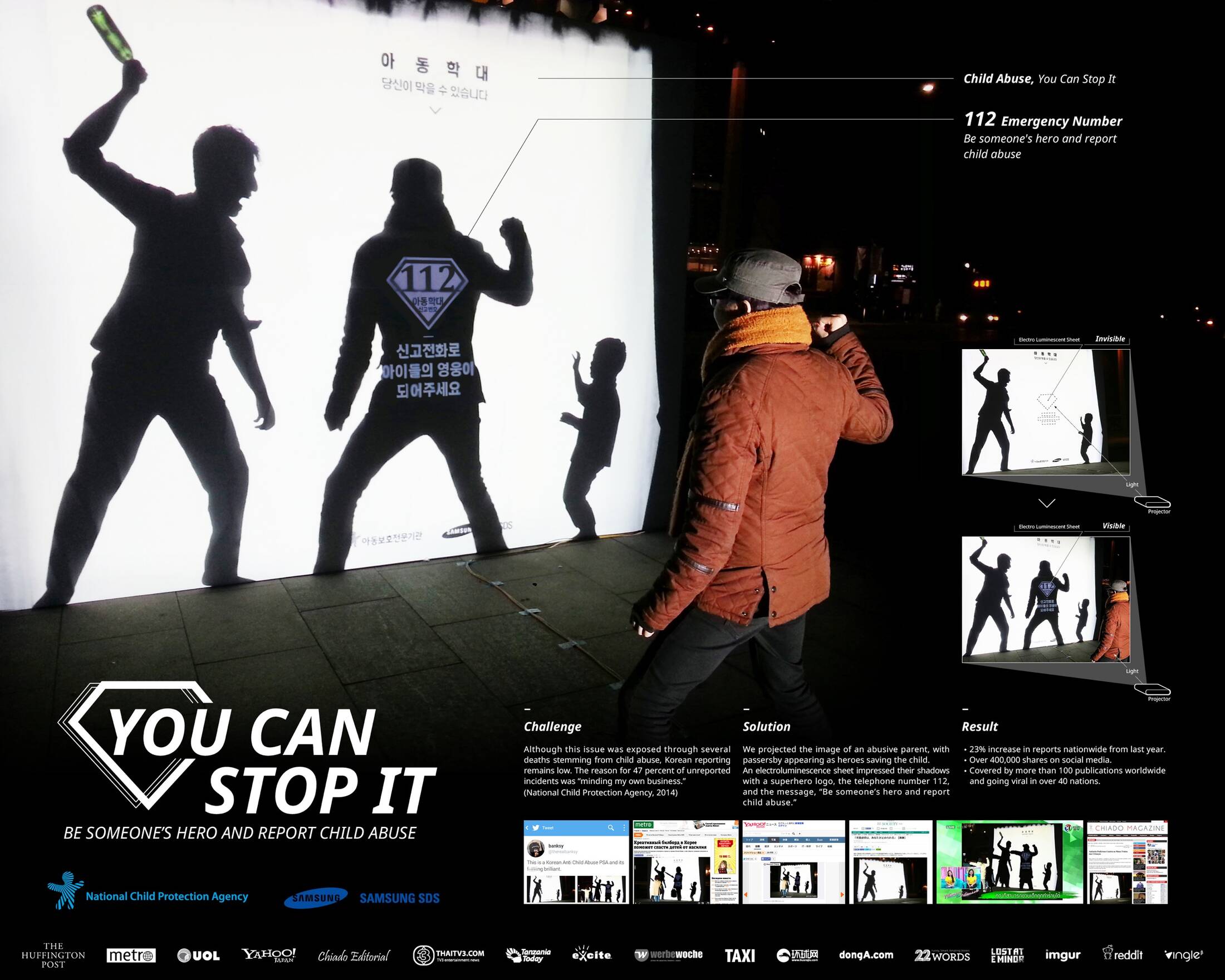Viewport: 1225px width, 980px height.
Task: Click the three-dot menu in Tweet screenshot
Action: [x=624, y=828]
